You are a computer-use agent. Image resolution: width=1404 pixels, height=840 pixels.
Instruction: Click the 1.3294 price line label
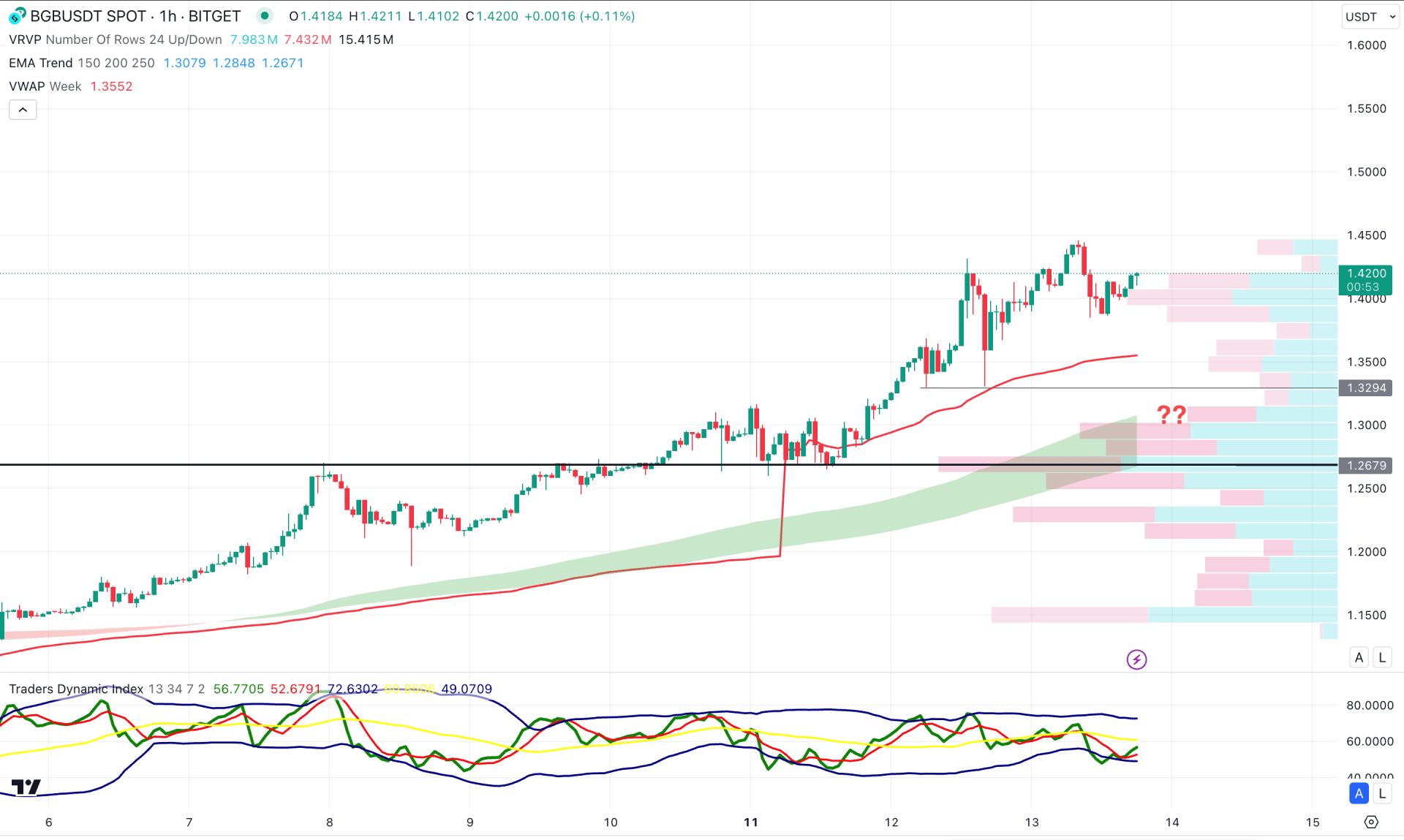[x=1365, y=388]
